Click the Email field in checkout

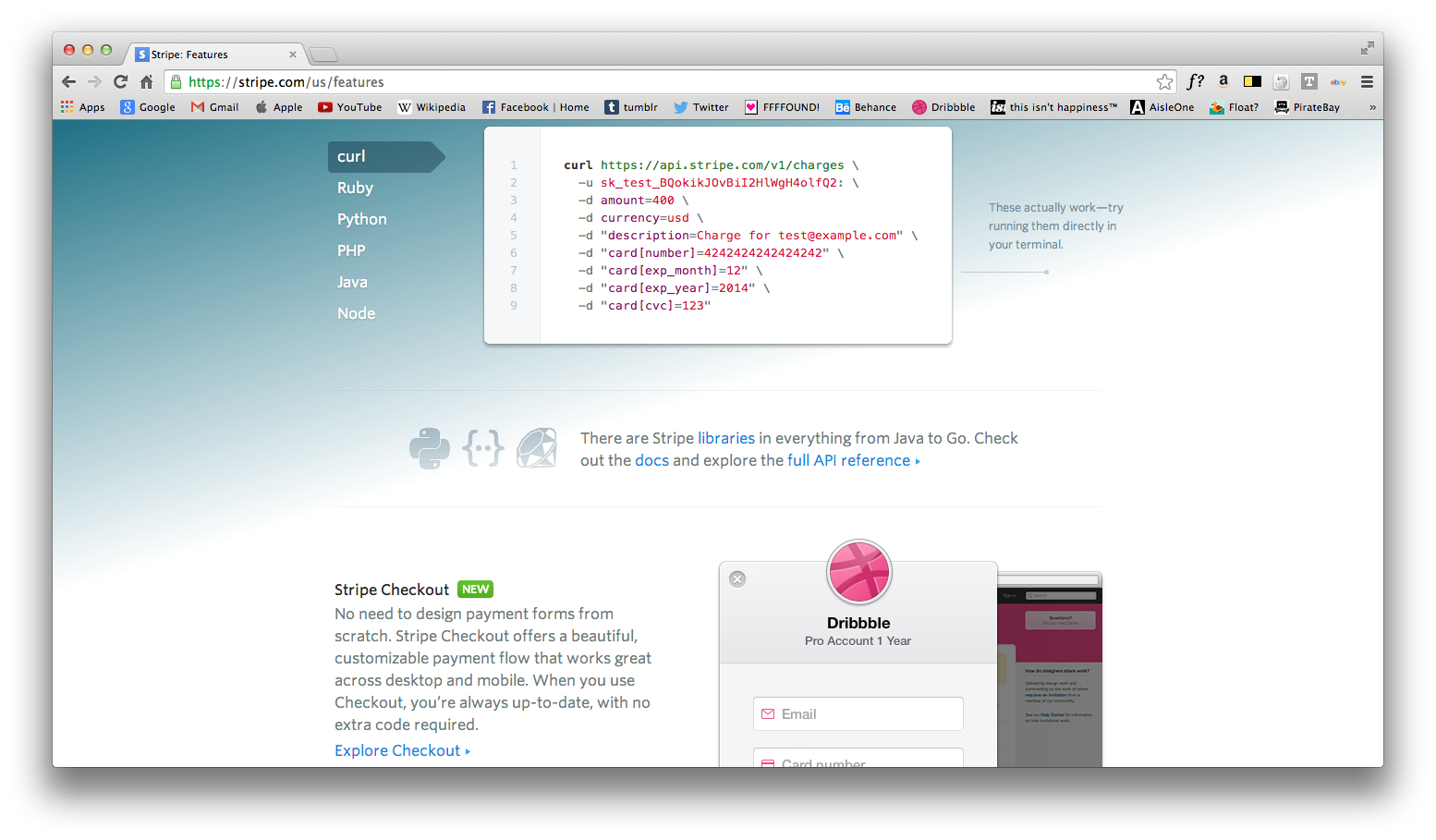(x=858, y=714)
